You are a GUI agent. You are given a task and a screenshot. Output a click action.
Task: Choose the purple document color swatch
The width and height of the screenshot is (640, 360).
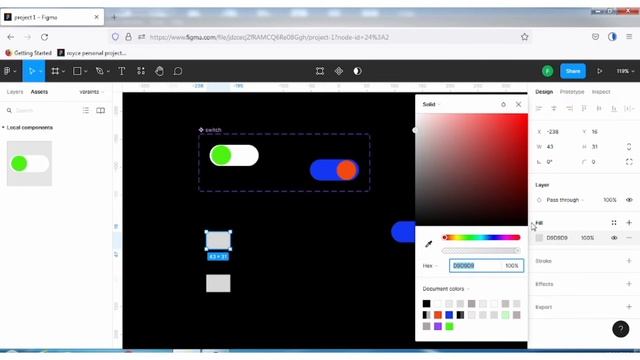(x=438, y=326)
